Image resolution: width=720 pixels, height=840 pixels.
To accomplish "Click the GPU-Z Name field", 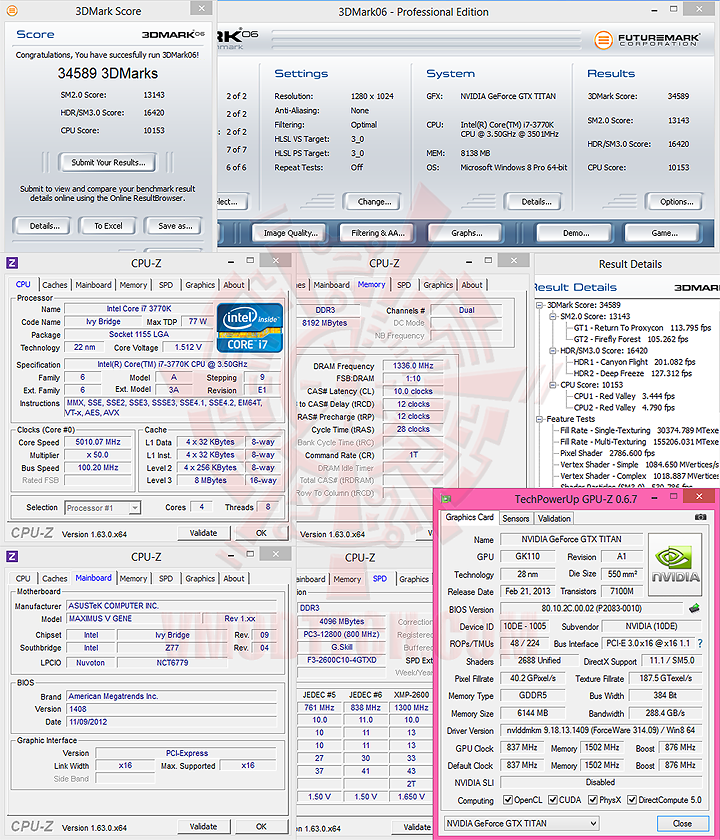I will tap(572, 539).
